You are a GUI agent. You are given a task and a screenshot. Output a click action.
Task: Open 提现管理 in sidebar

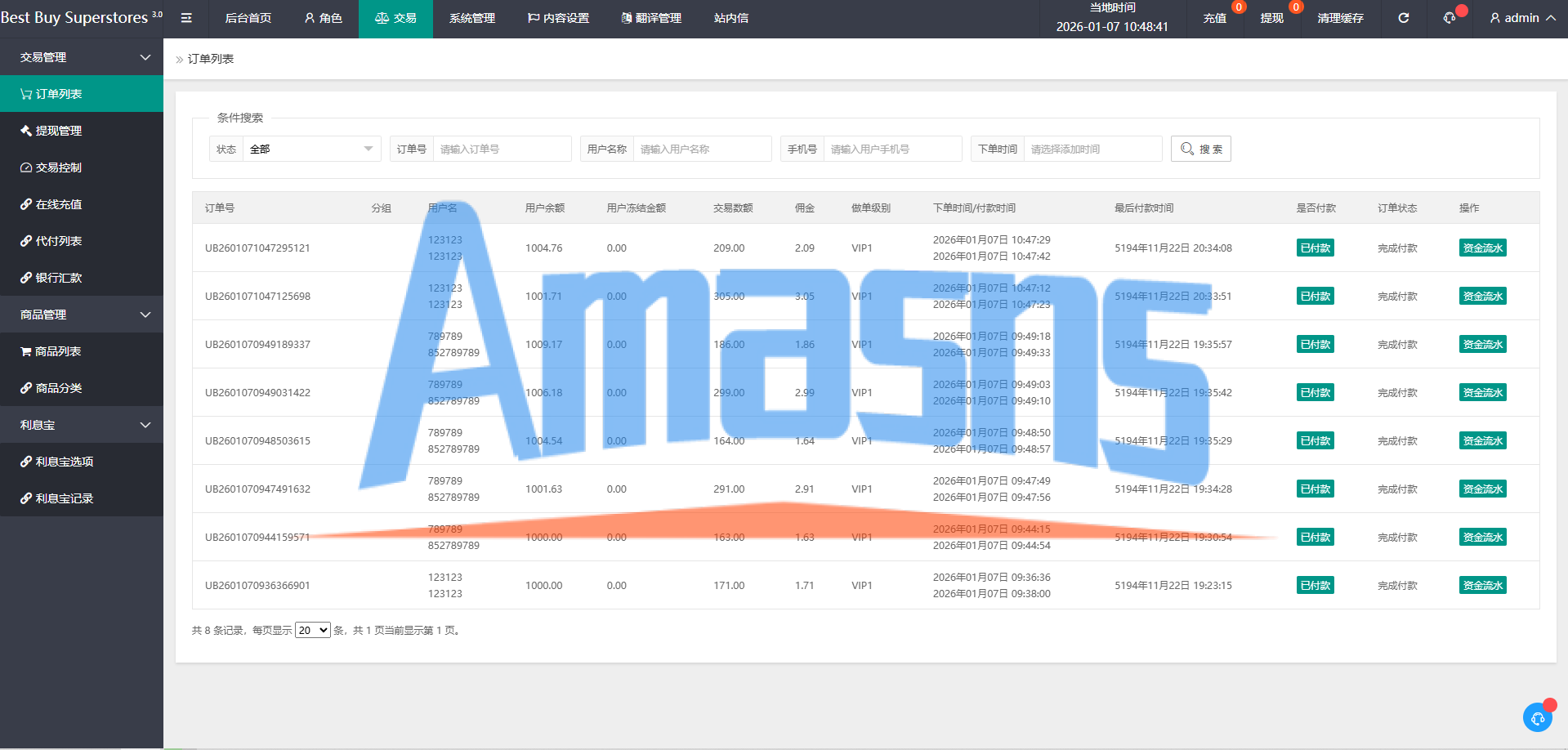pyautogui.click(x=82, y=131)
